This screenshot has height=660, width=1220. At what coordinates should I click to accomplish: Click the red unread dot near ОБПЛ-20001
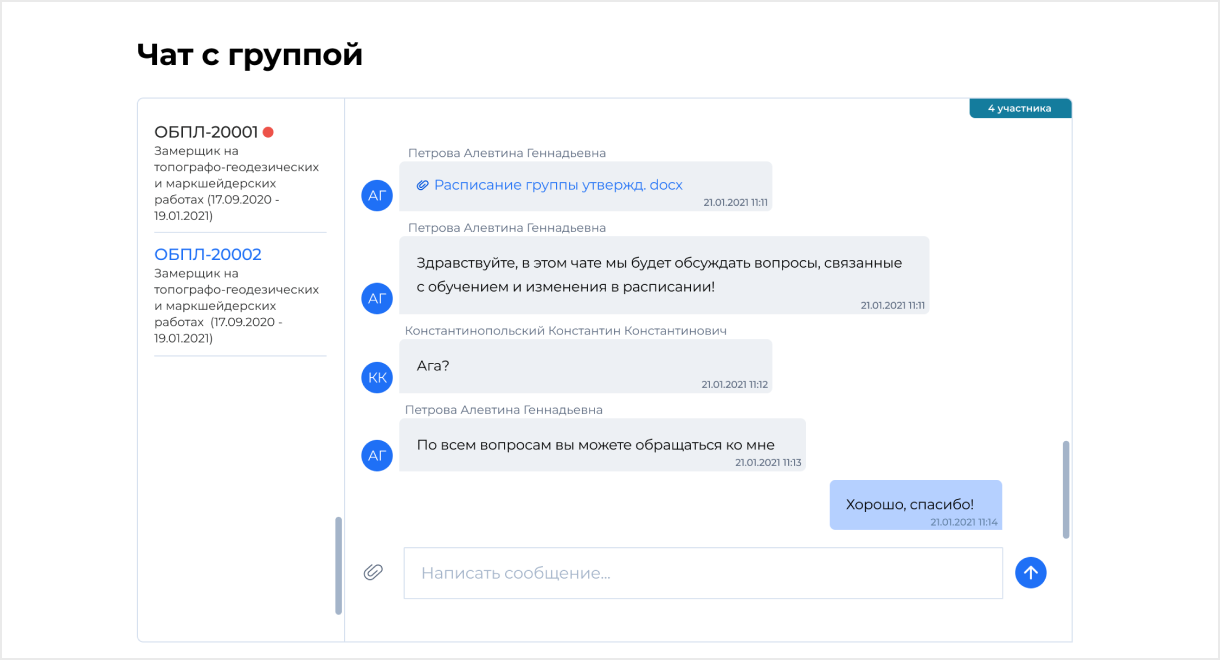tap(268, 132)
